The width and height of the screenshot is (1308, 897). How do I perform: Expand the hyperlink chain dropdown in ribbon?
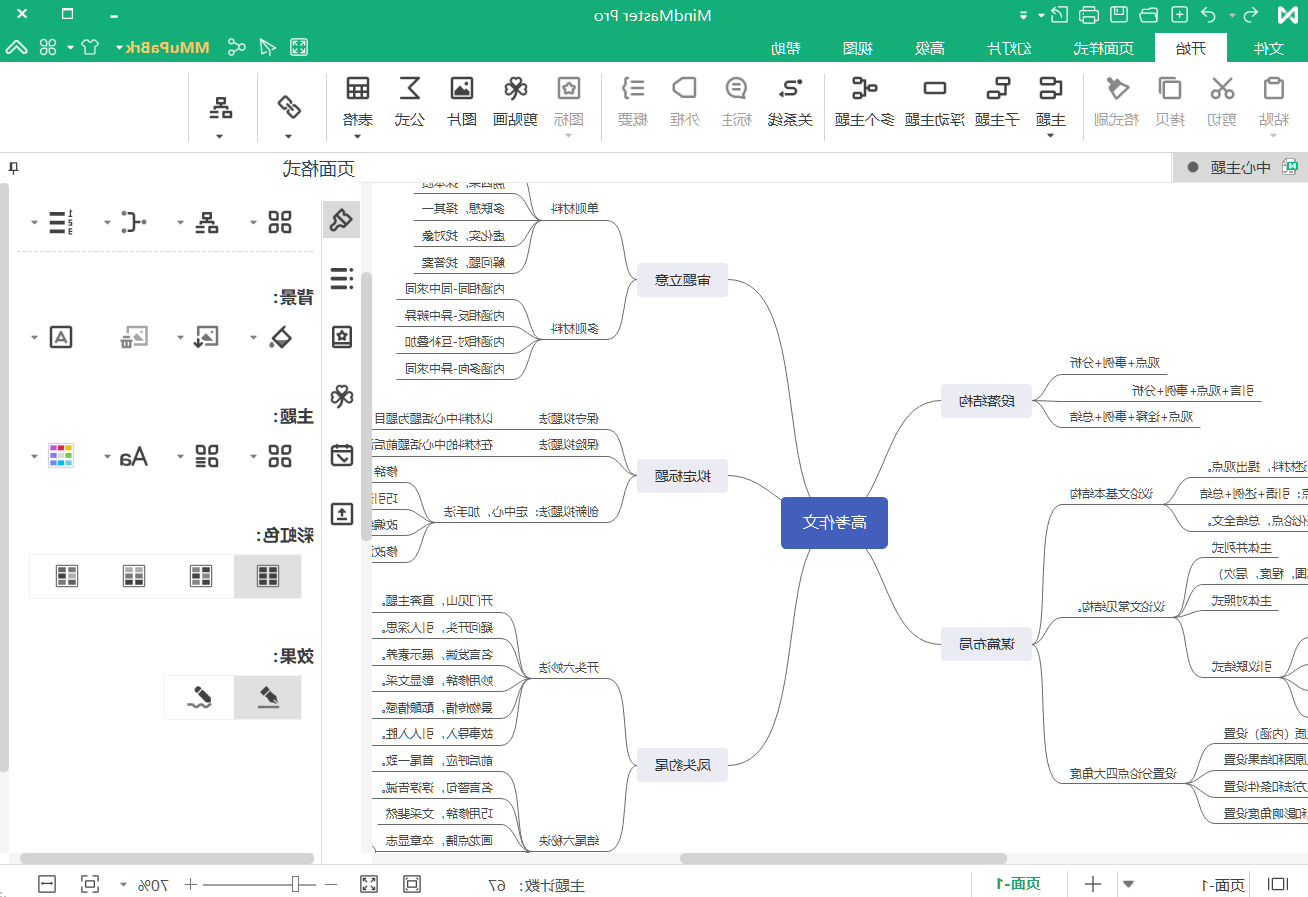pyautogui.click(x=288, y=135)
